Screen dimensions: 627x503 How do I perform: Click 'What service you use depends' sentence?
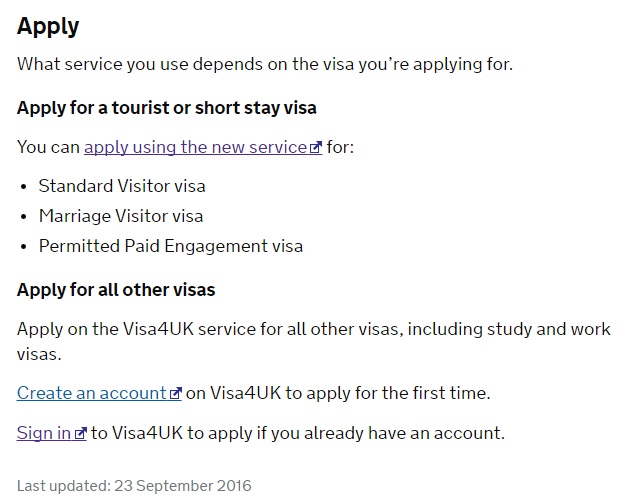coord(265,64)
